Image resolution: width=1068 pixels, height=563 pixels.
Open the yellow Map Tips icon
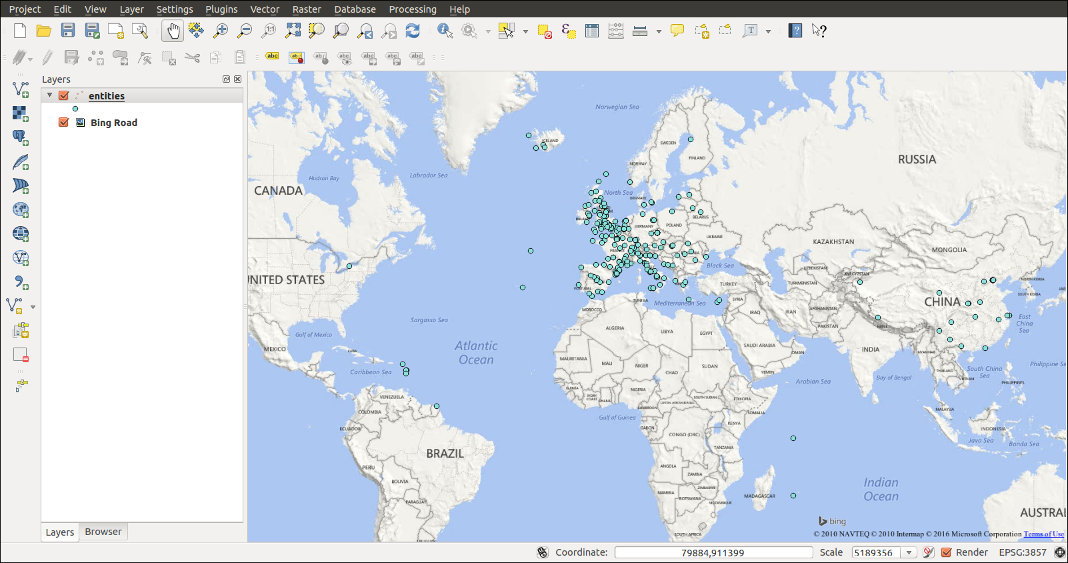coord(677,31)
